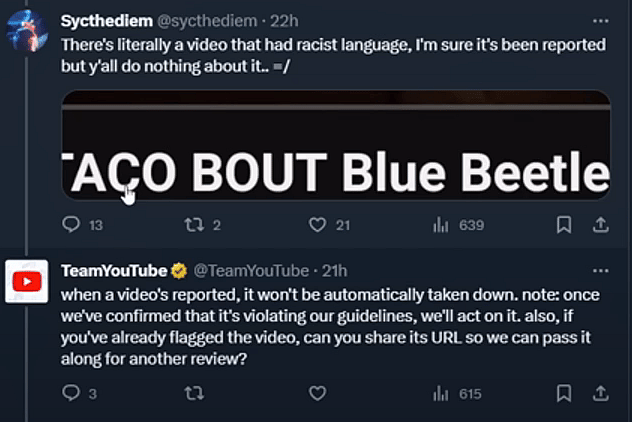This screenshot has width=632, height=422.
Task: Like TeamYouTube's reply
Action: (x=318, y=394)
